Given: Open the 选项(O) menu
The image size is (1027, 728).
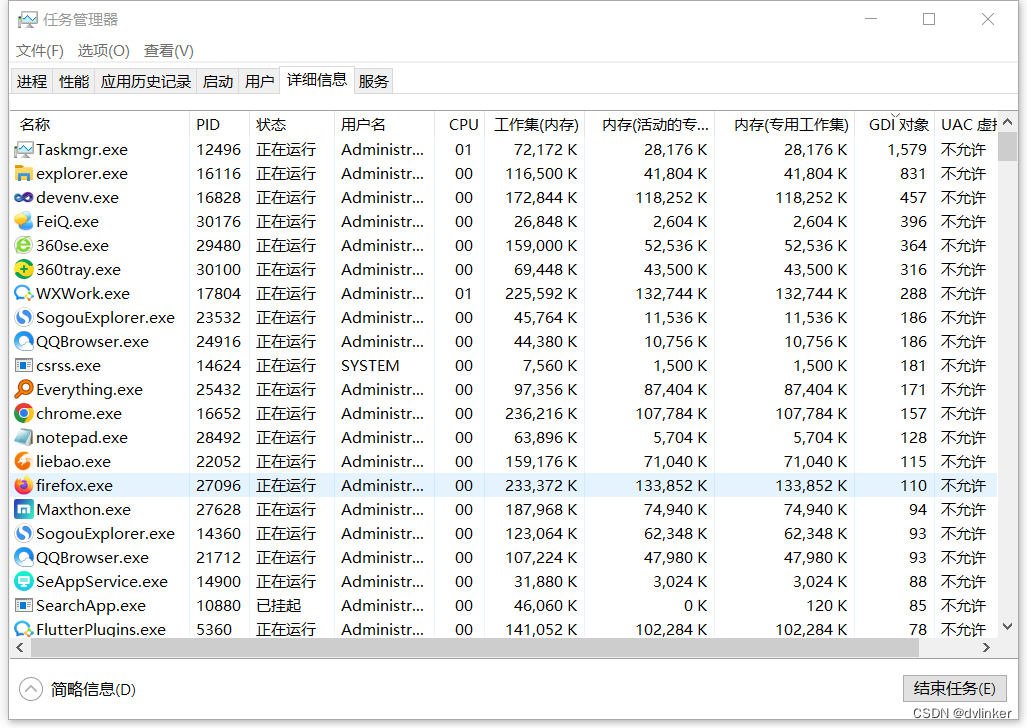Looking at the screenshot, I should (x=103, y=51).
